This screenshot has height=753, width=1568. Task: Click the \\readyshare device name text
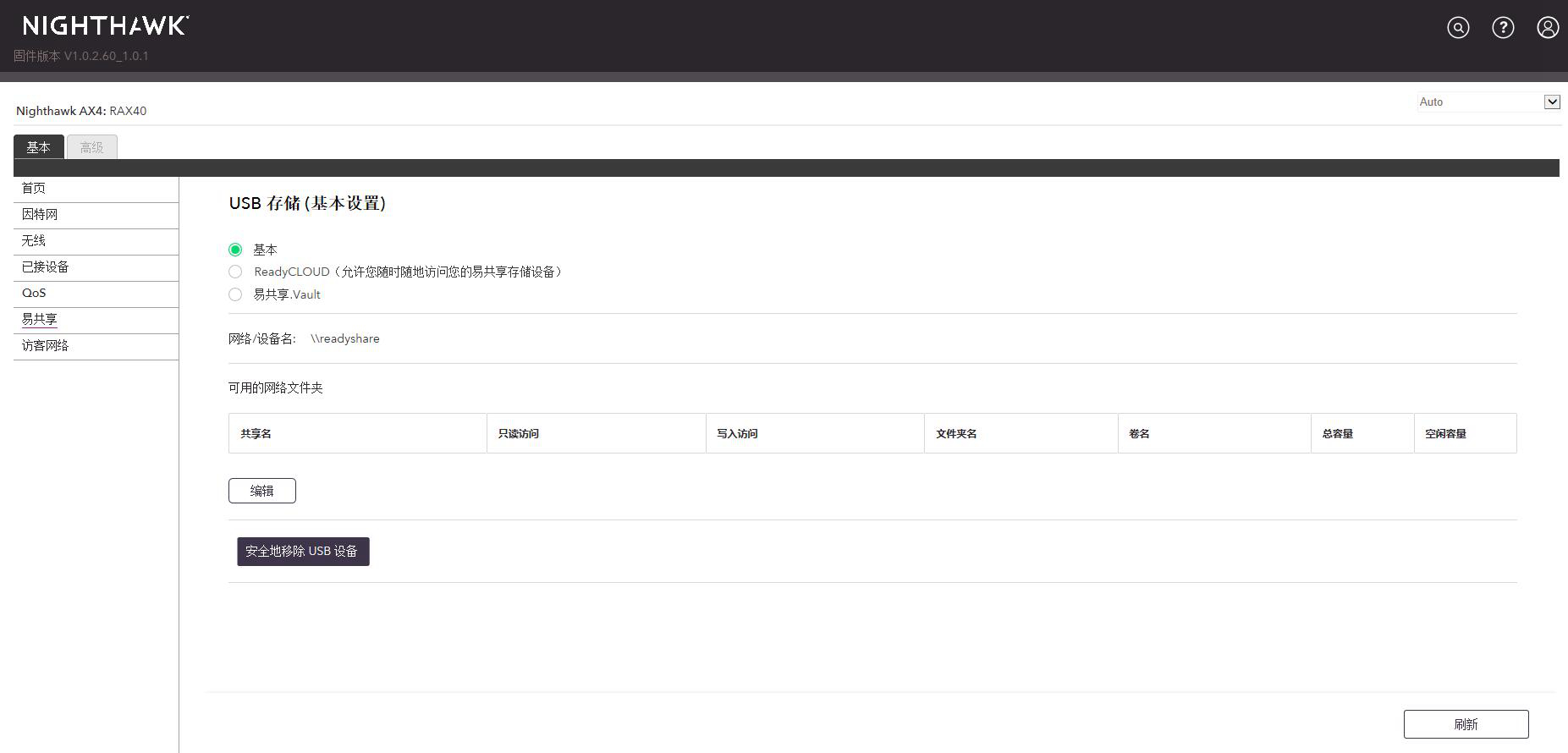345,338
